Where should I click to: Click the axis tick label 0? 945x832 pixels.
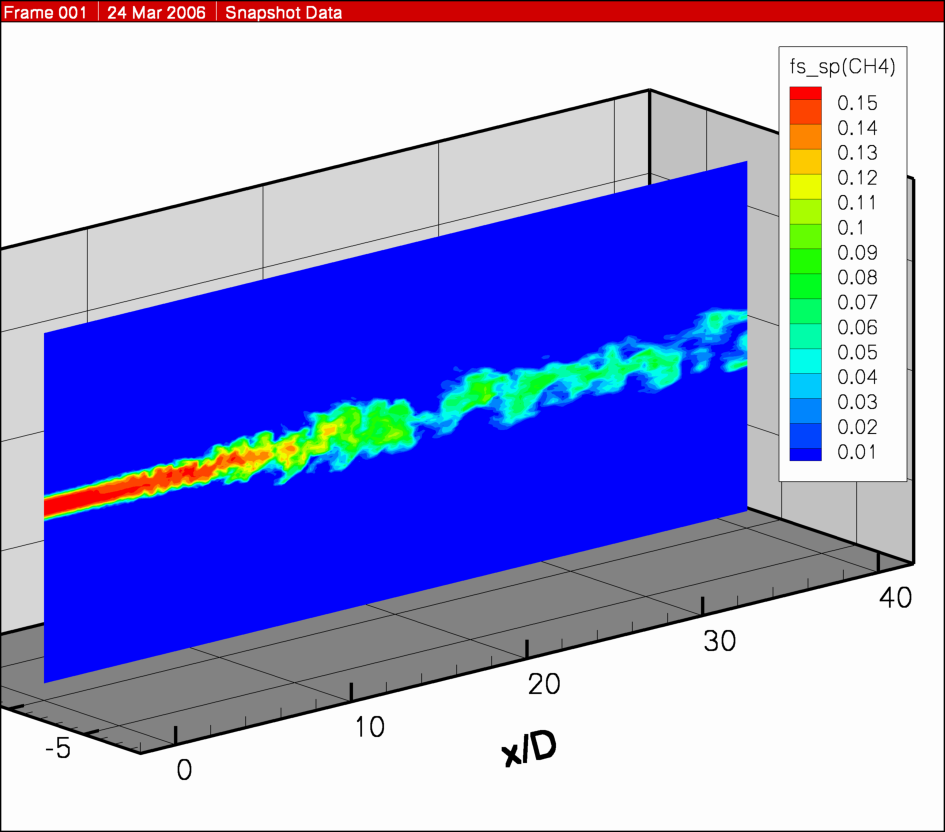pos(183,769)
